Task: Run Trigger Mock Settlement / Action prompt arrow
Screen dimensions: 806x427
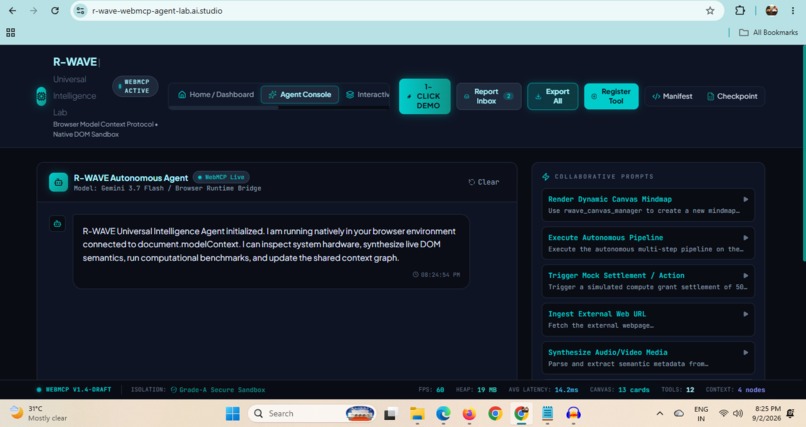Action: pos(745,276)
